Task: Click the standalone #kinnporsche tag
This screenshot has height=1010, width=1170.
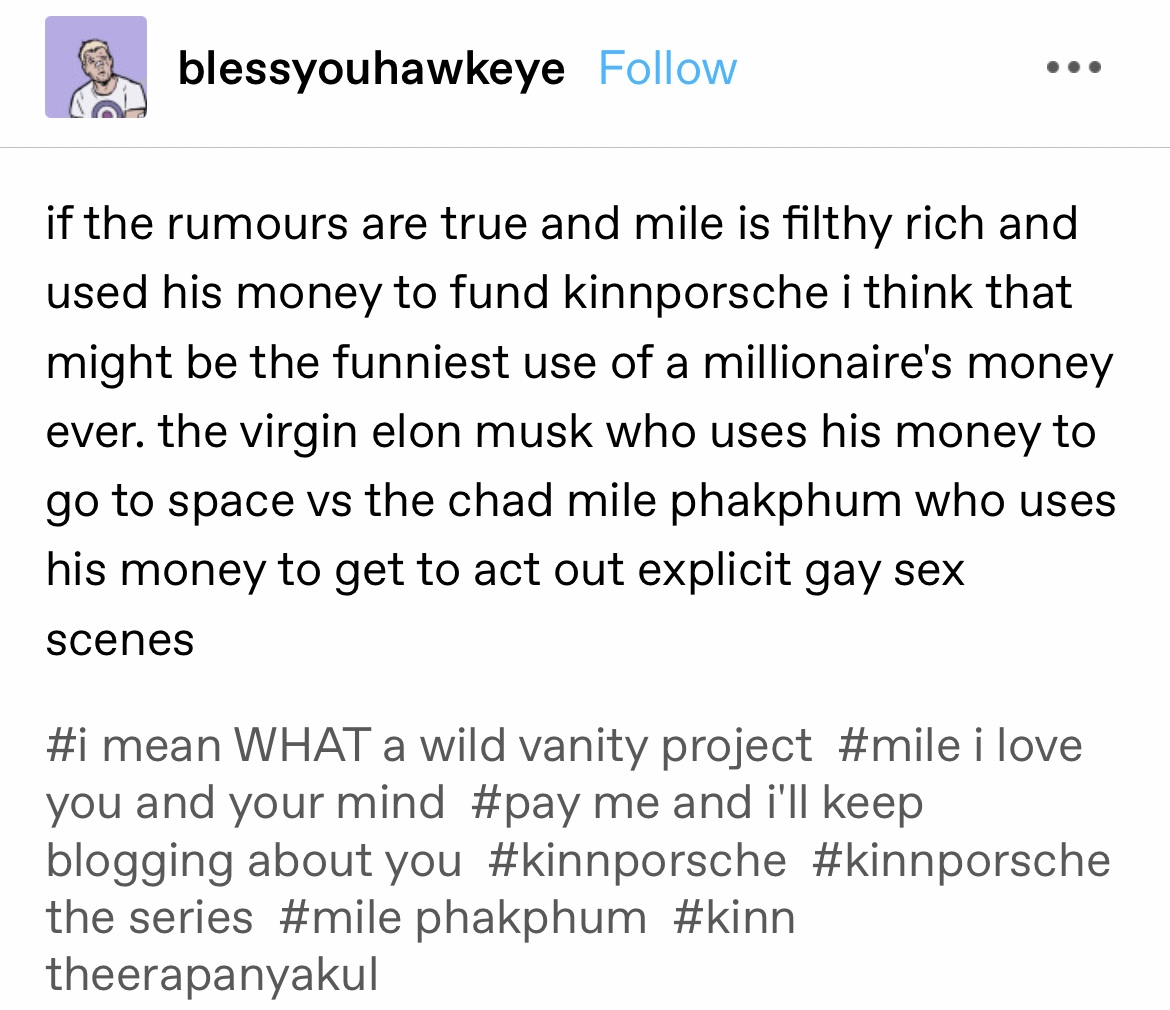Action: (638, 860)
